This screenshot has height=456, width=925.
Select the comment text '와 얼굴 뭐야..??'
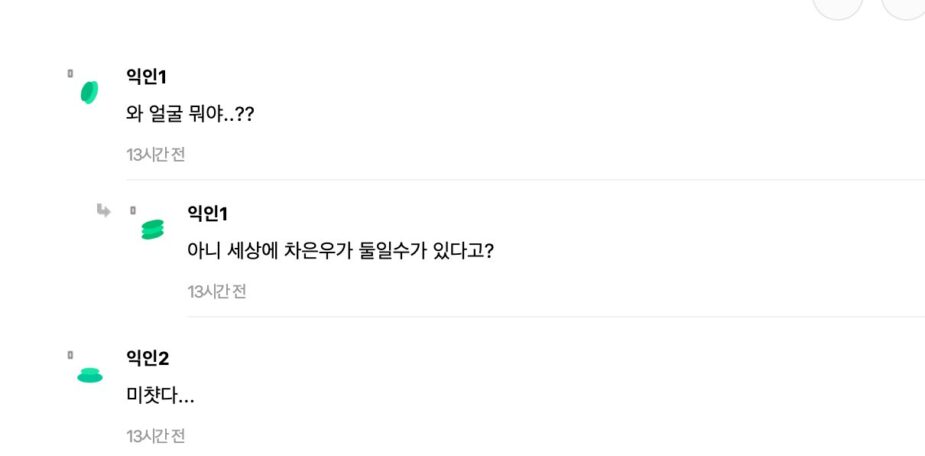click(x=190, y=114)
